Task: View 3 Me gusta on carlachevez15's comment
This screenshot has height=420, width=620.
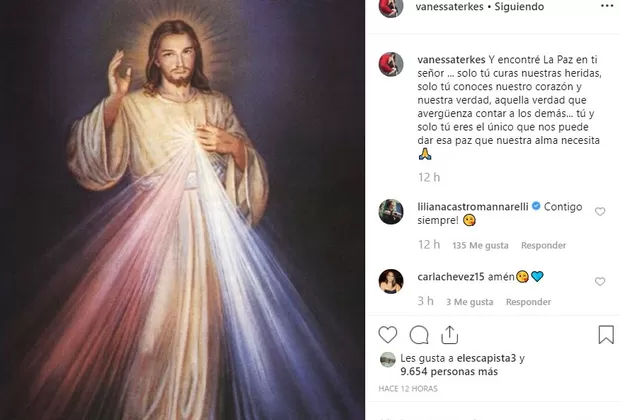Action: point(470,302)
